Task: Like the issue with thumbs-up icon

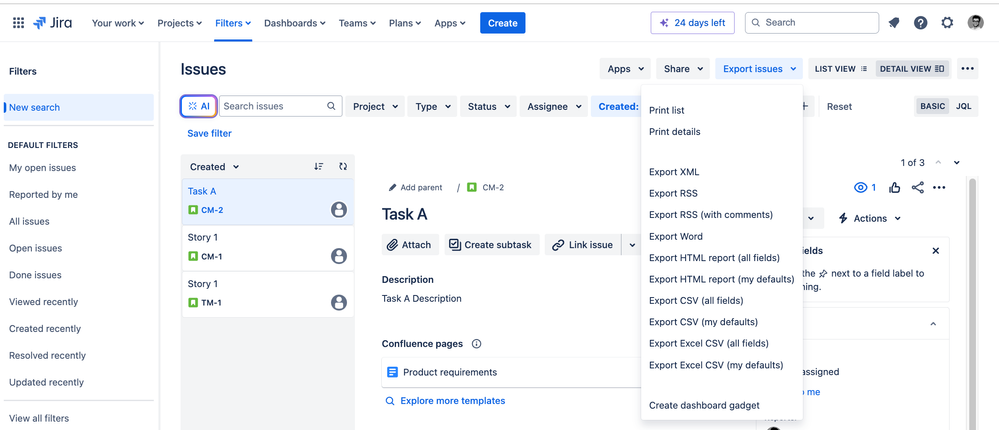Action: coord(895,187)
